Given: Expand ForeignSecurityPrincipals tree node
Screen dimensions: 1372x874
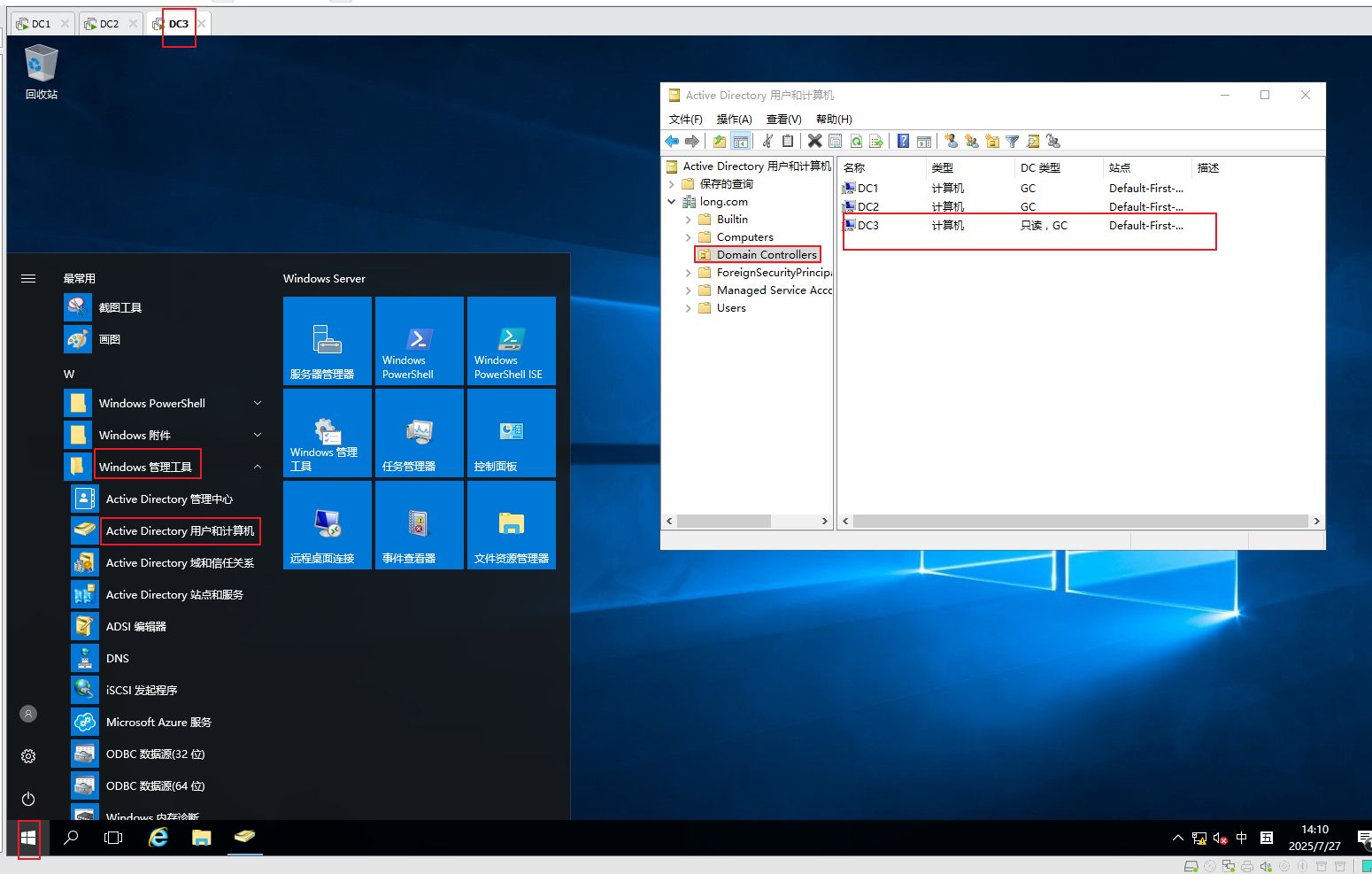Looking at the screenshot, I should (689, 273).
